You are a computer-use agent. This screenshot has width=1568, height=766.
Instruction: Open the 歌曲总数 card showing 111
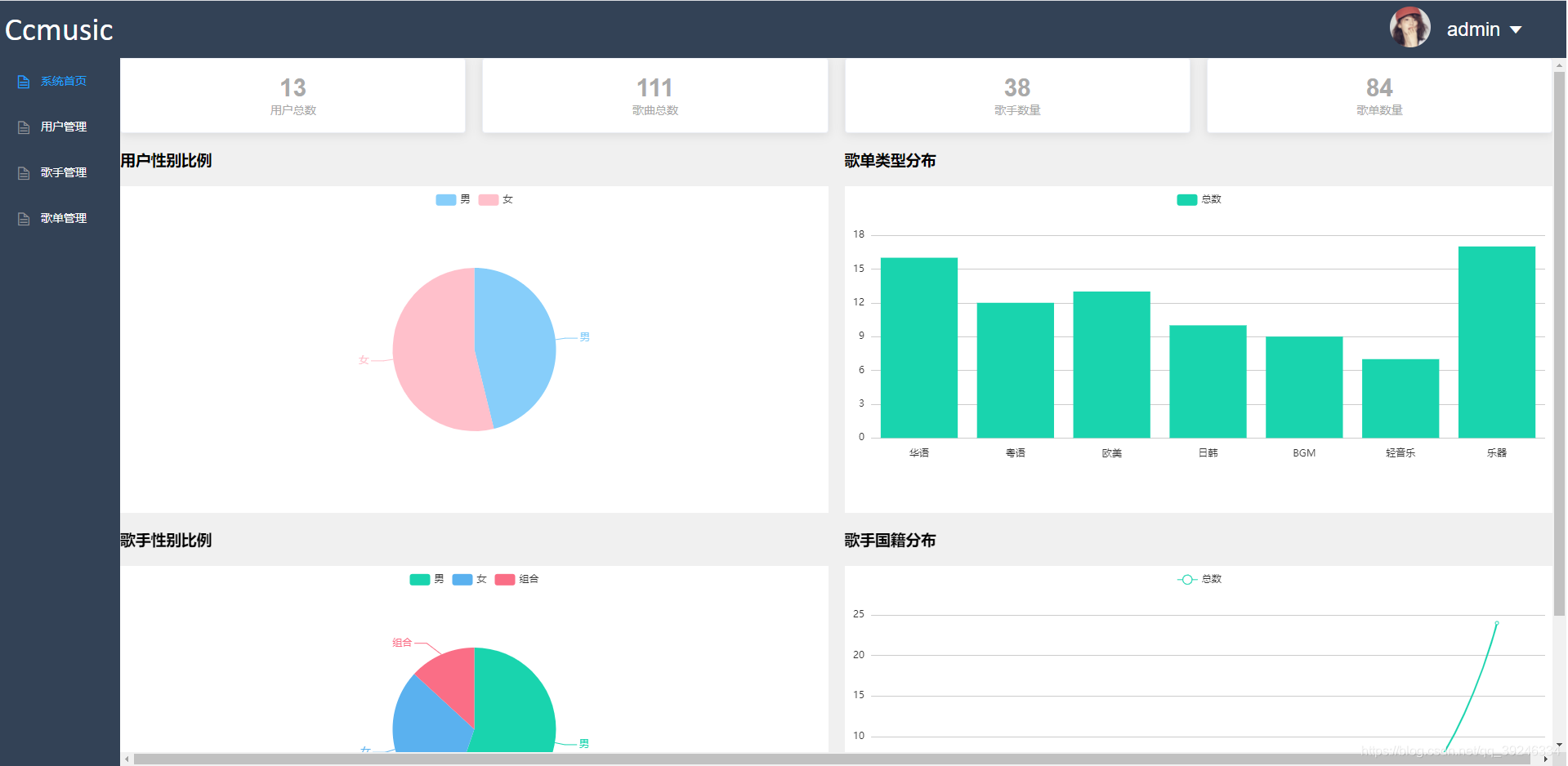point(654,96)
